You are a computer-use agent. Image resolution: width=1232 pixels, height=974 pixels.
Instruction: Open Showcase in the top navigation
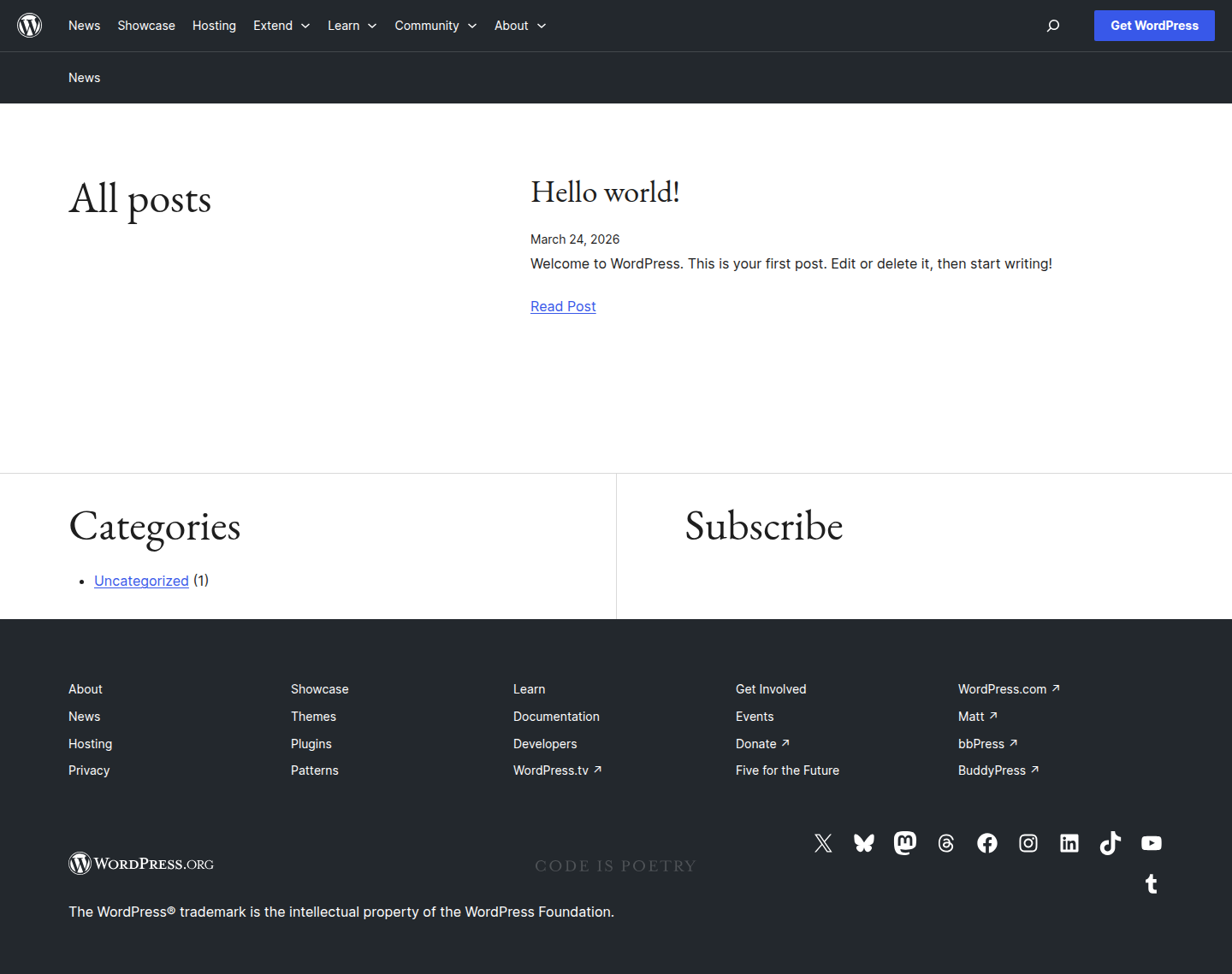146,26
